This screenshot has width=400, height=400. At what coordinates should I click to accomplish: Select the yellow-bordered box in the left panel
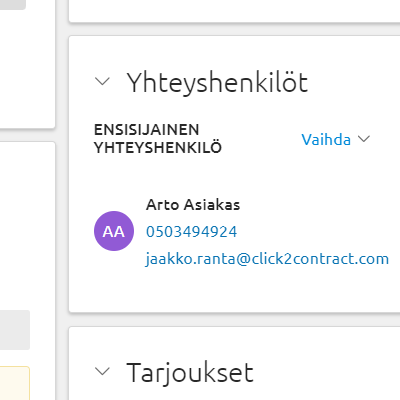coord(15,383)
